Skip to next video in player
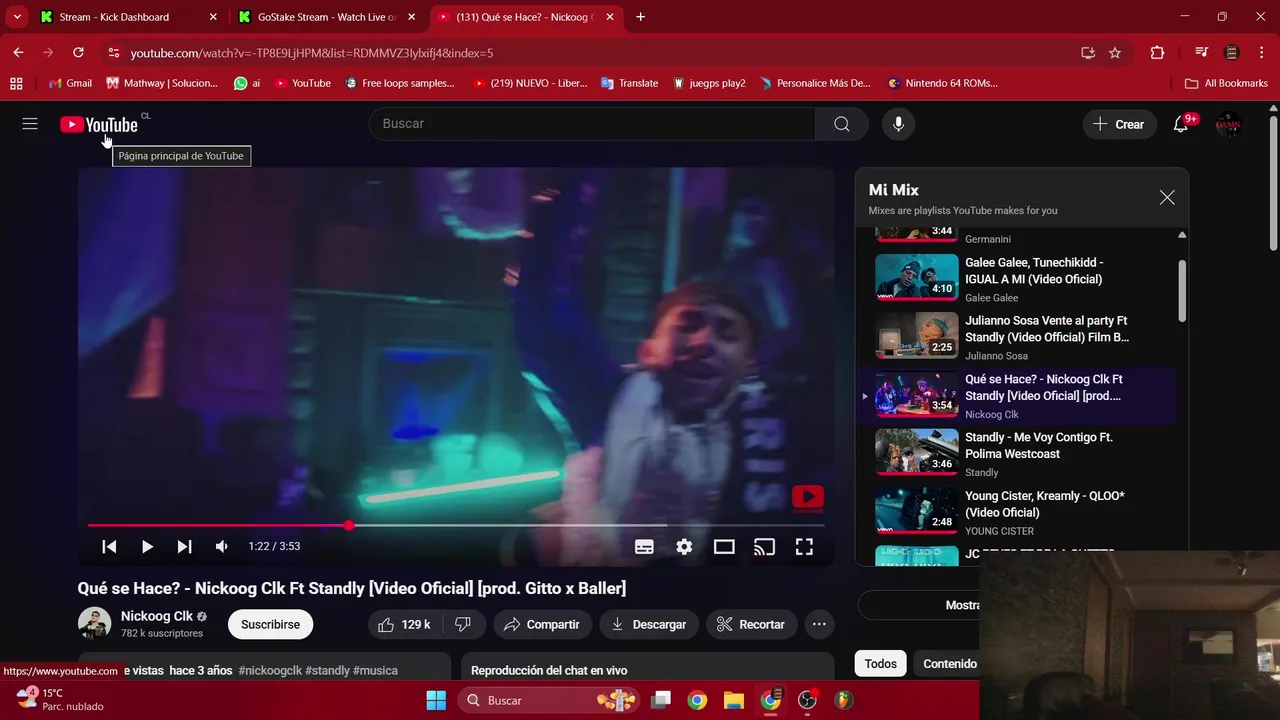 tap(184, 547)
